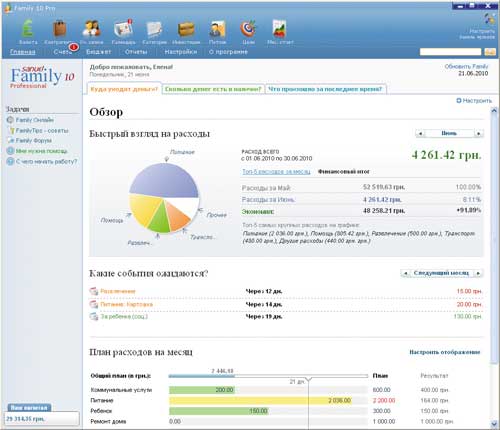Open the Investments chest icon
500x430 pixels.
(186, 29)
